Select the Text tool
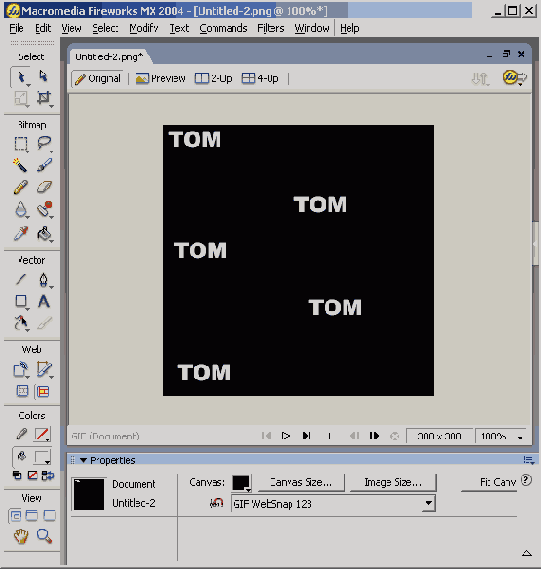Image resolution: width=541 pixels, height=569 pixels. [44, 301]
